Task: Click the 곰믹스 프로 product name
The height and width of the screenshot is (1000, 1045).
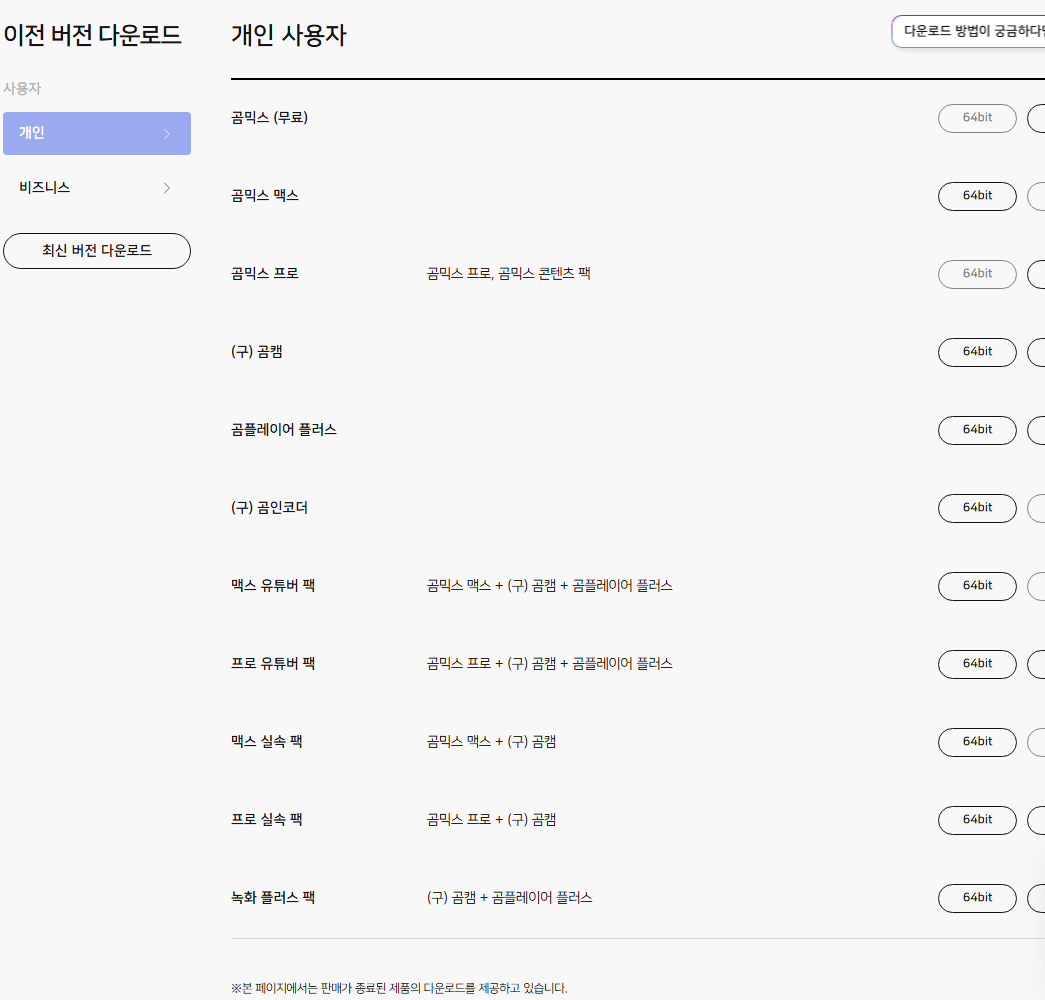Action: [x=265, y=274]
